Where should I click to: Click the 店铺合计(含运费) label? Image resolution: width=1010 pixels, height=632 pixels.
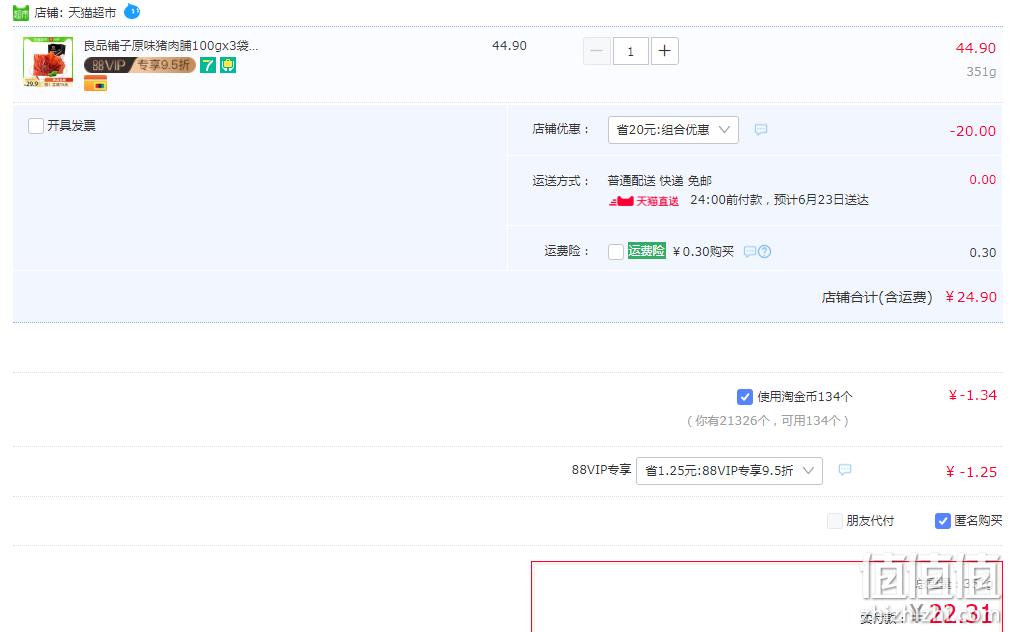click(877, 298)
